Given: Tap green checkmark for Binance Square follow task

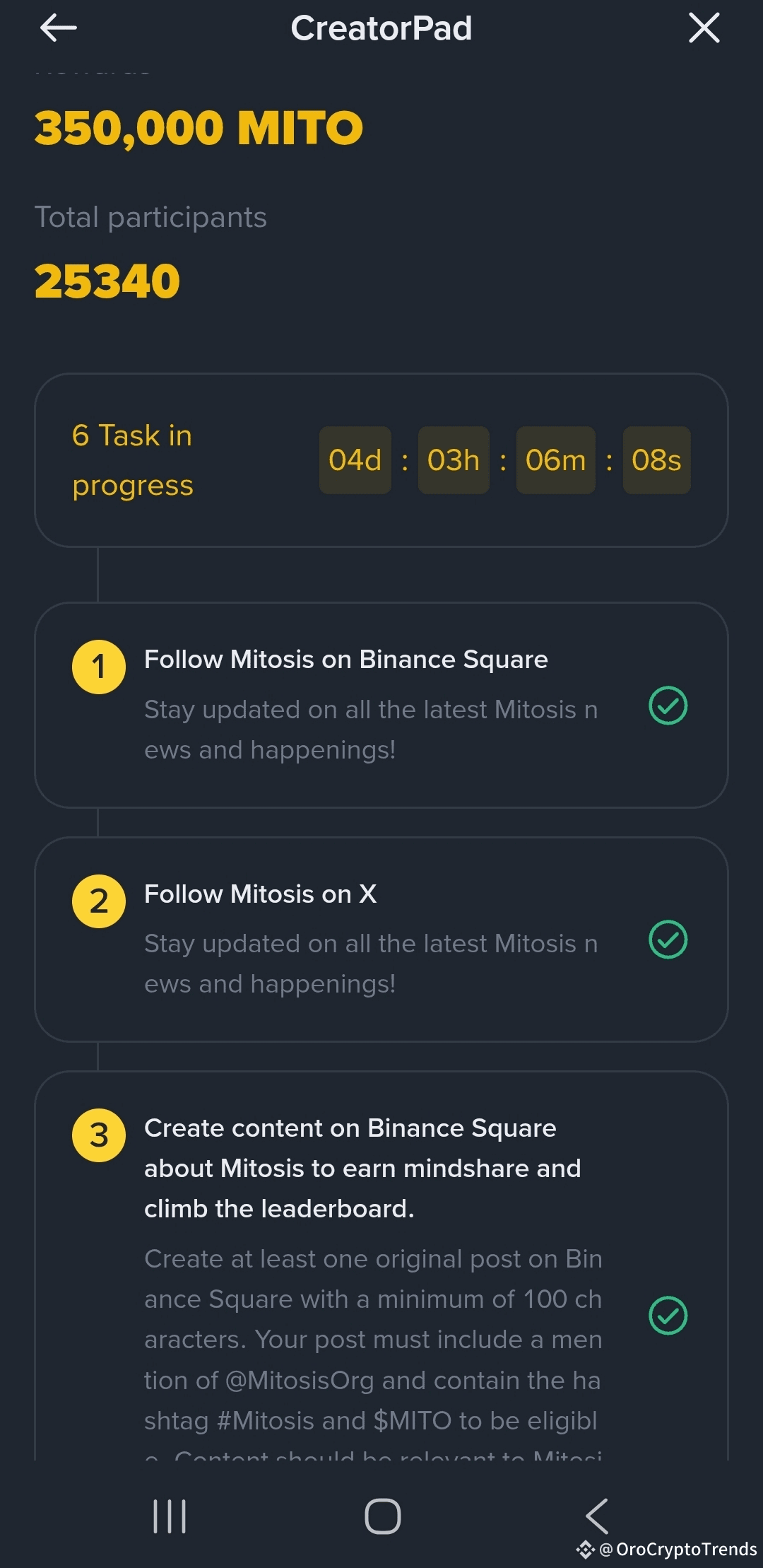Looking at the screenshot, I should tap(668, 706).
